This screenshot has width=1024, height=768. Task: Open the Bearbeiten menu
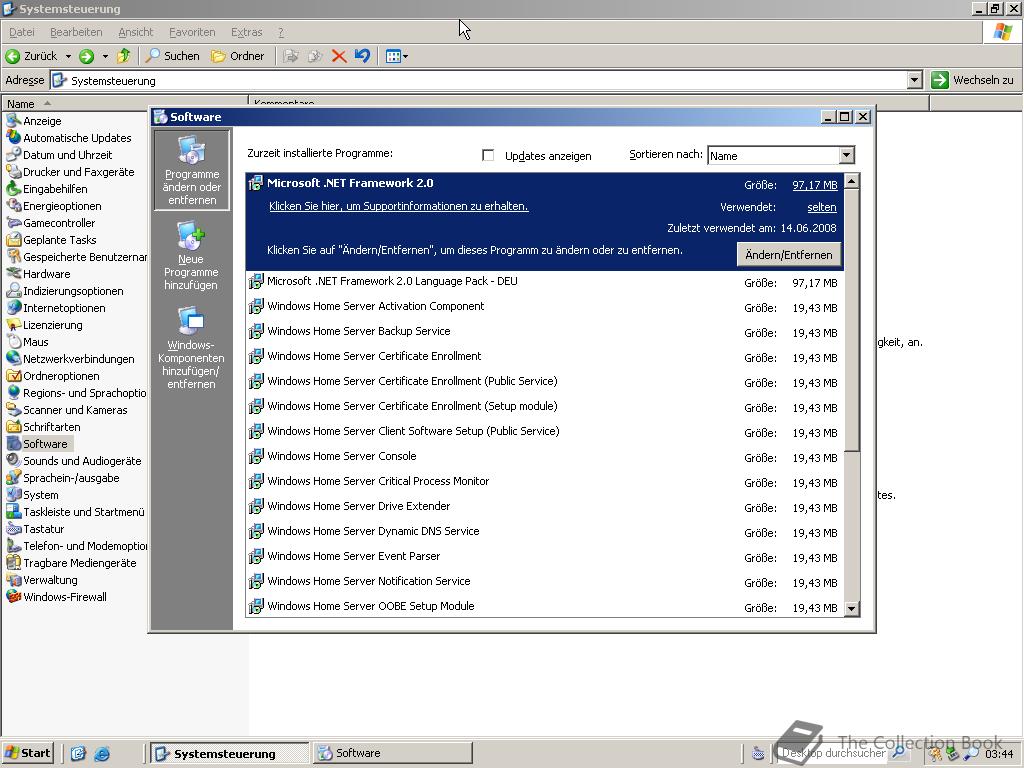(x=76, y=32)
